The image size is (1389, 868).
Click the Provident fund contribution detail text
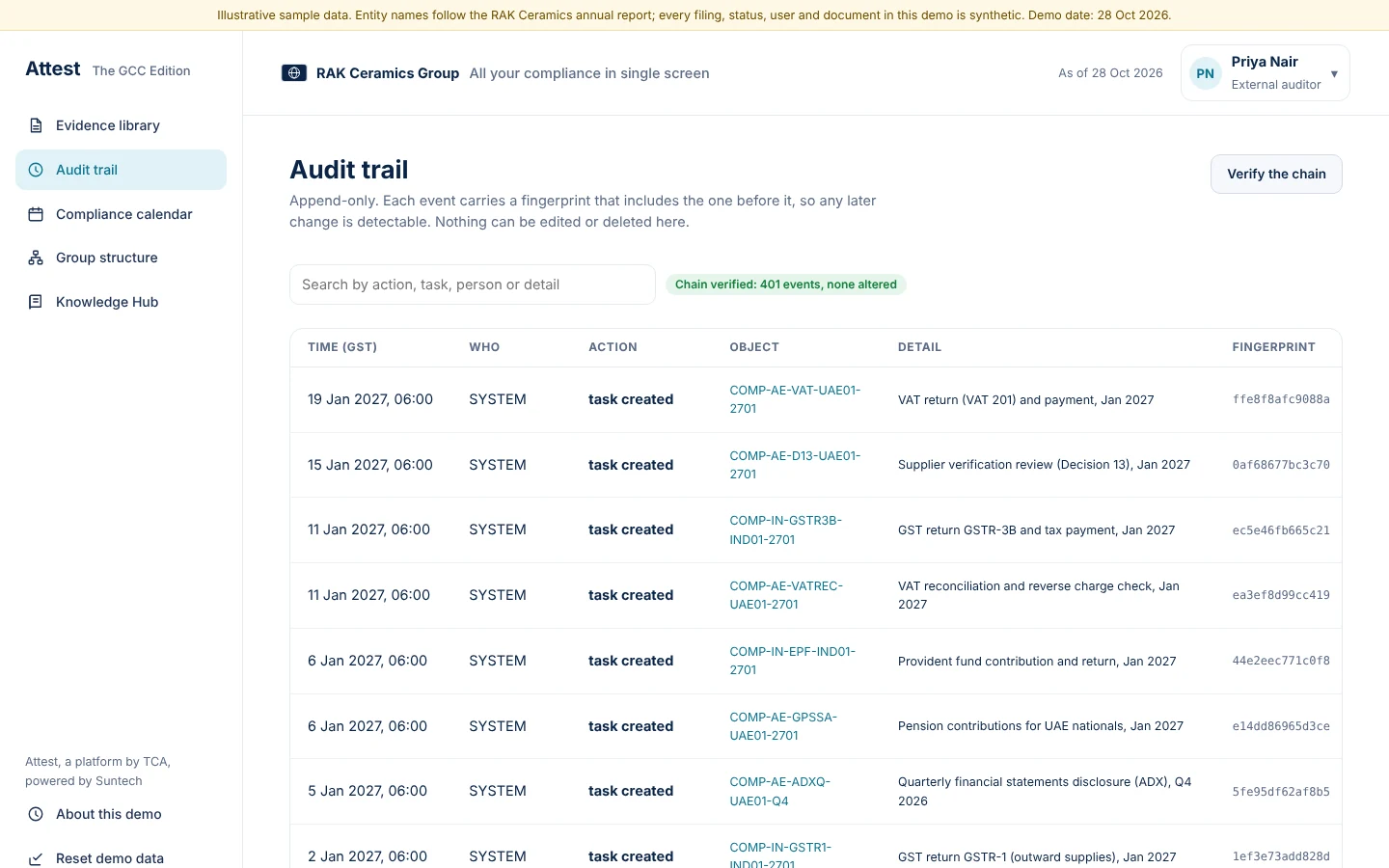(x=1037, y=662)
